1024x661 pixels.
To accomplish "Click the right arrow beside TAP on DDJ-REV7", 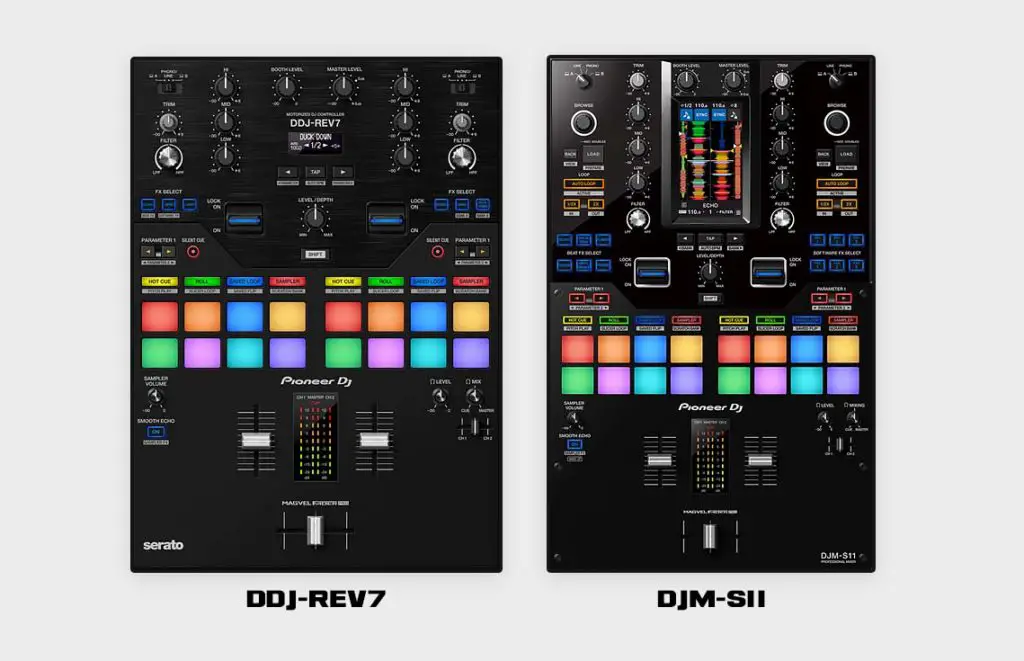I will pos(344,172).
